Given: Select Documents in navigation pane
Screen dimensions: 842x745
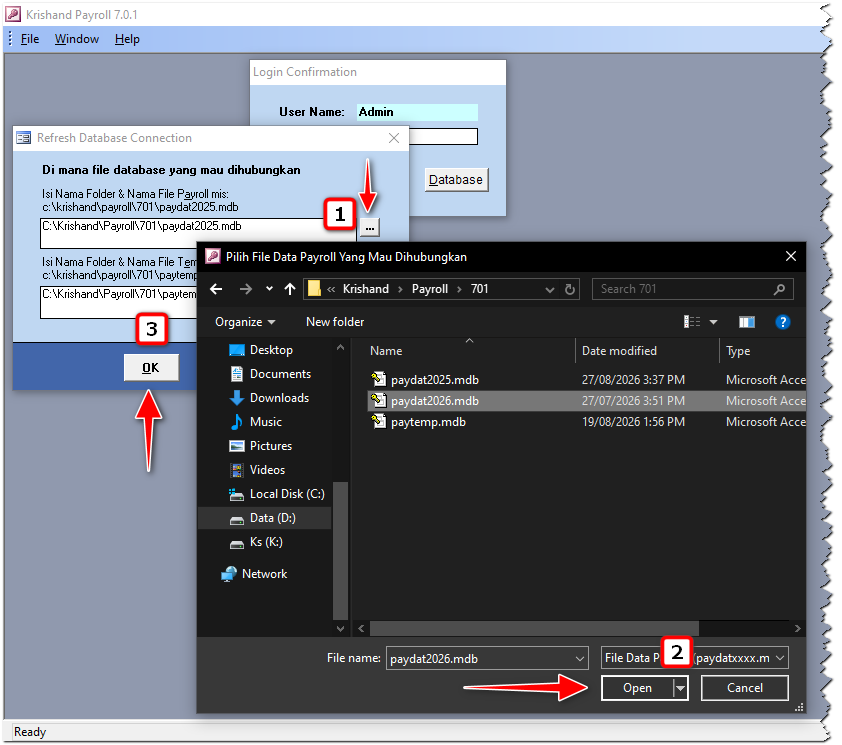Looking at the screenshot, I should pyautogui.click(x=280, y=374).
